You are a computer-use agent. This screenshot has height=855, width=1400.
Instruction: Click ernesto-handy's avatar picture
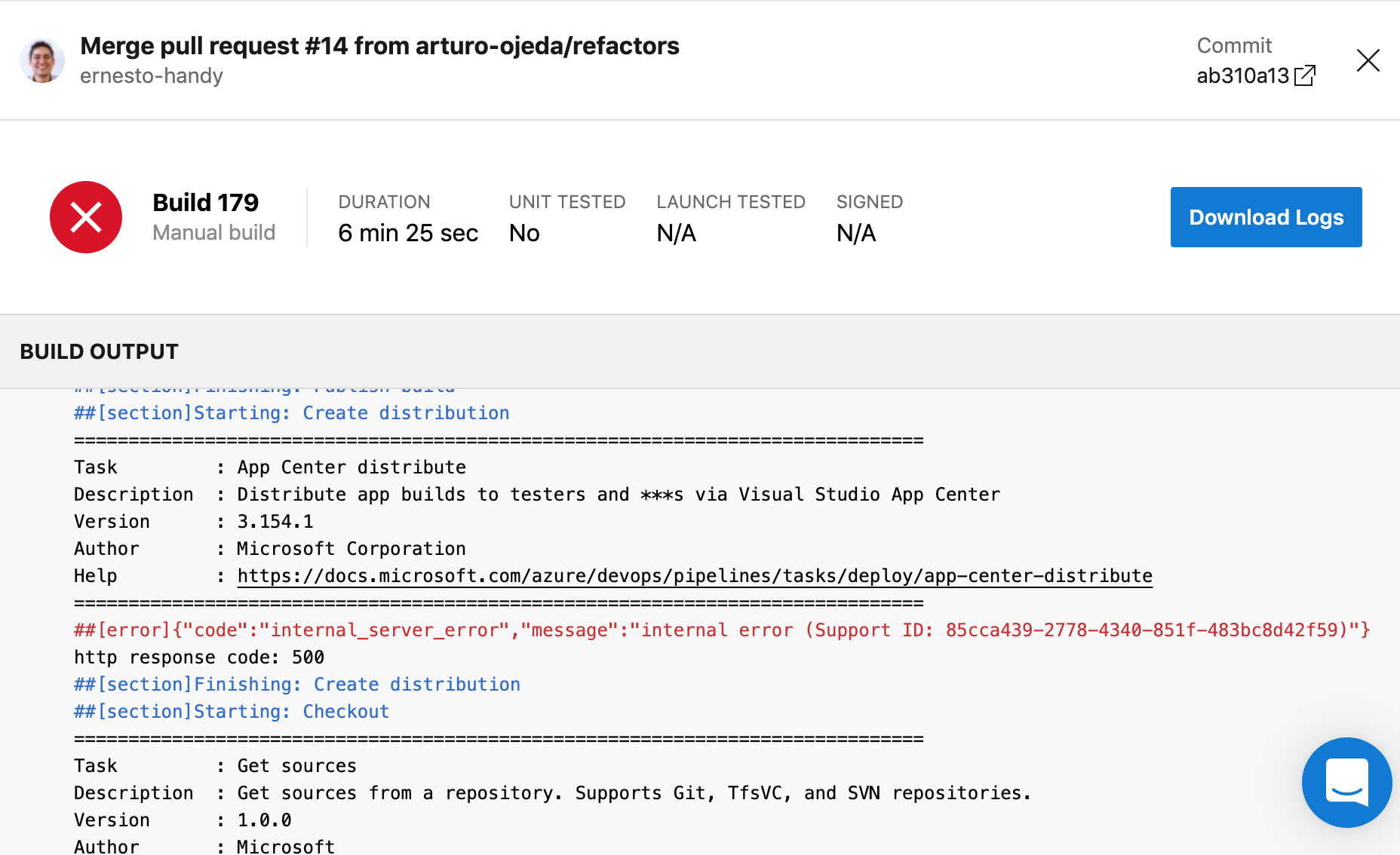pyautogui.click(x=42, y=60)
